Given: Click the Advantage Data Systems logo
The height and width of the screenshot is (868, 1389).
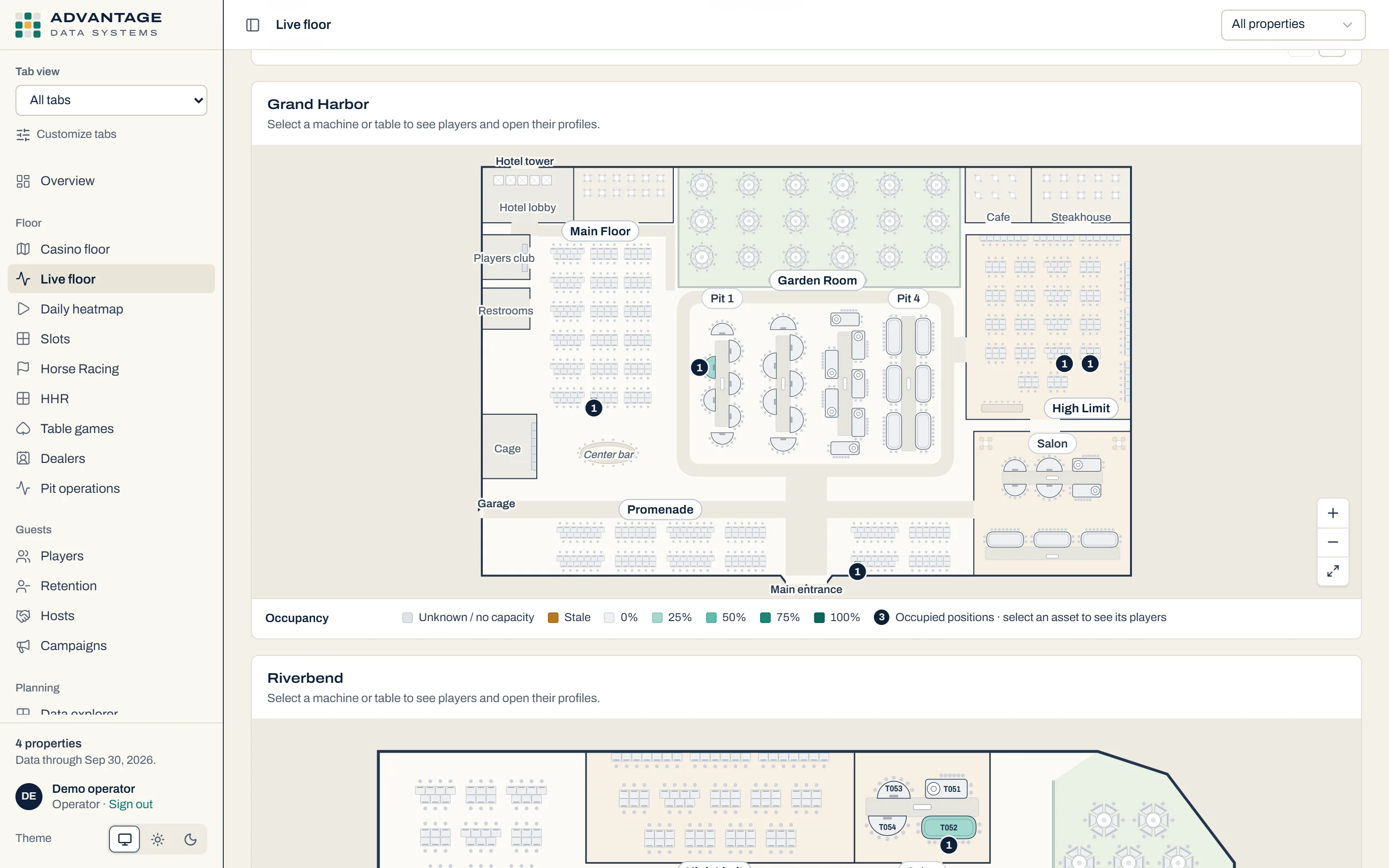Looking at the screenshot, I should click(88, 25).
